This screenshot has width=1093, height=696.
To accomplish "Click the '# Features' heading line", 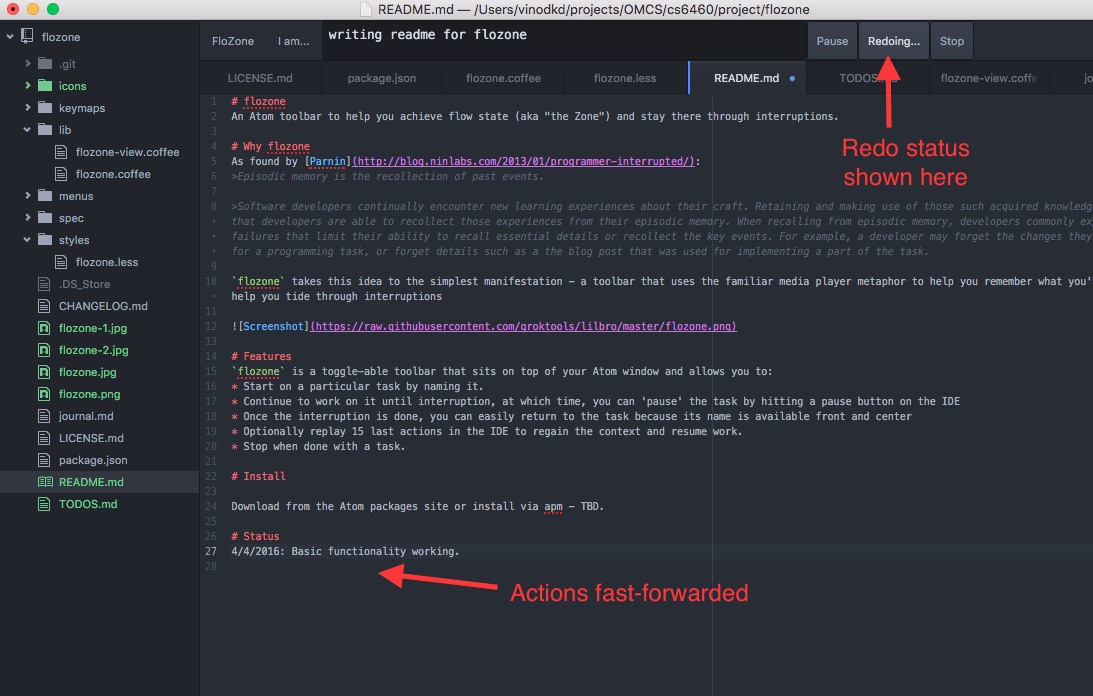I will 261,356.
